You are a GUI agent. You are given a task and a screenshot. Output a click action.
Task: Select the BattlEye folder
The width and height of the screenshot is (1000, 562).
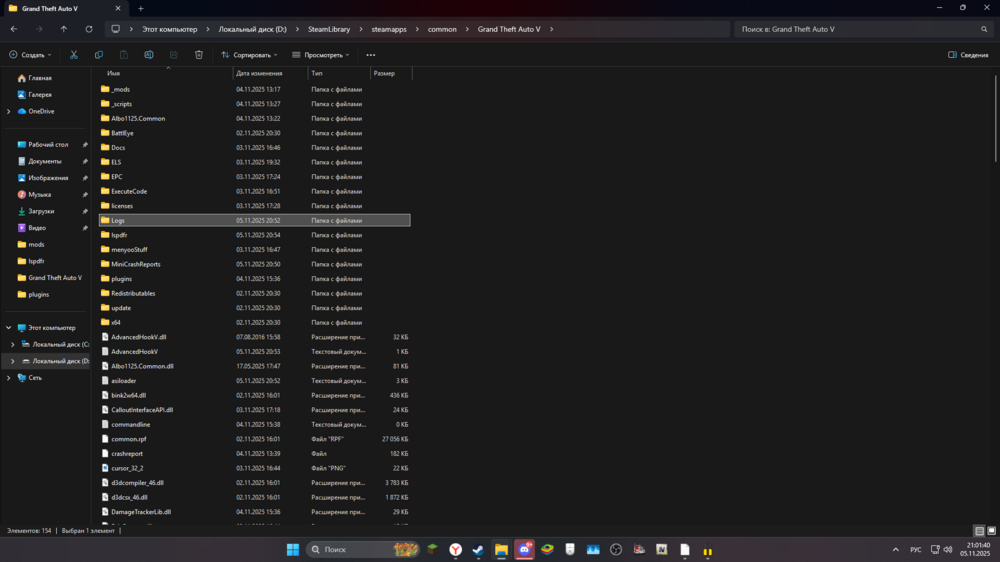(x=254, y=133)
